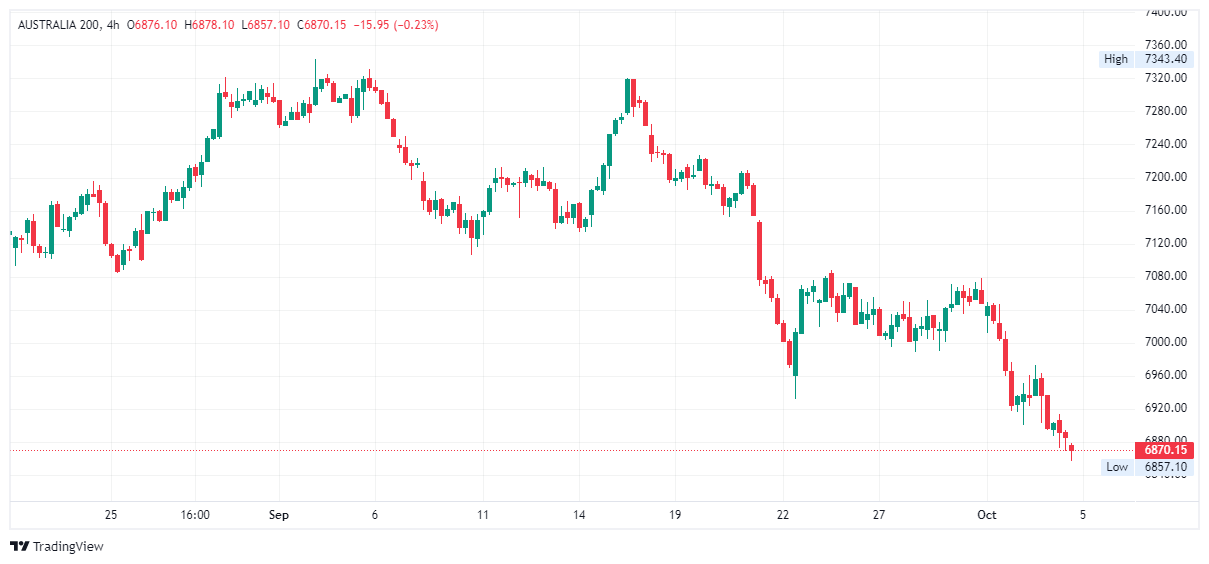
Task: Click the 22 date label on time axis
Action: 782,515
